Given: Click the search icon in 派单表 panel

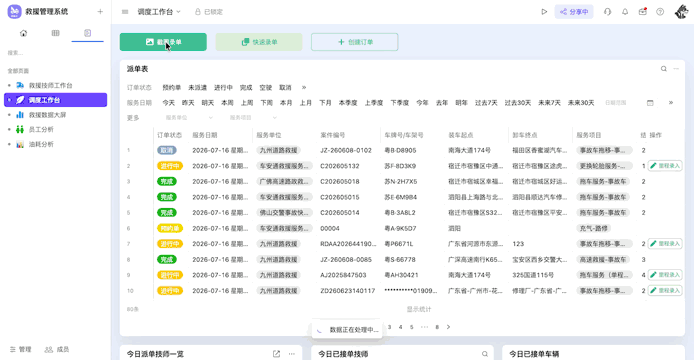Looking at the screenshot, I should 663,69.
